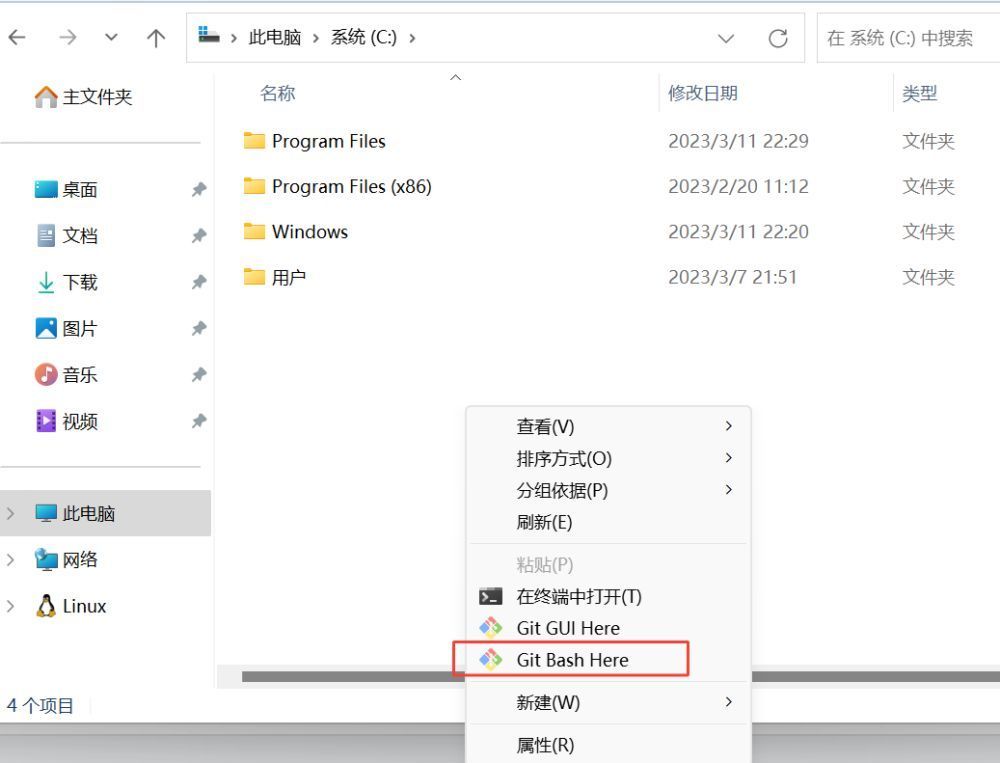This screenshot has height=763, width=1000.
Task: Open 音乐 in the sidebar
Action: tap(66, 374)
